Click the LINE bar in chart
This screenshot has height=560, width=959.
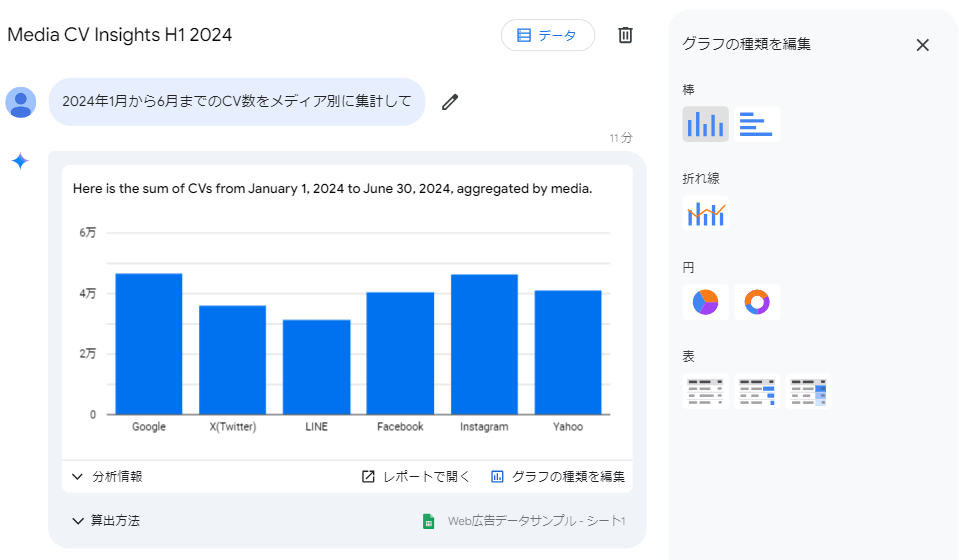(316, 367)
